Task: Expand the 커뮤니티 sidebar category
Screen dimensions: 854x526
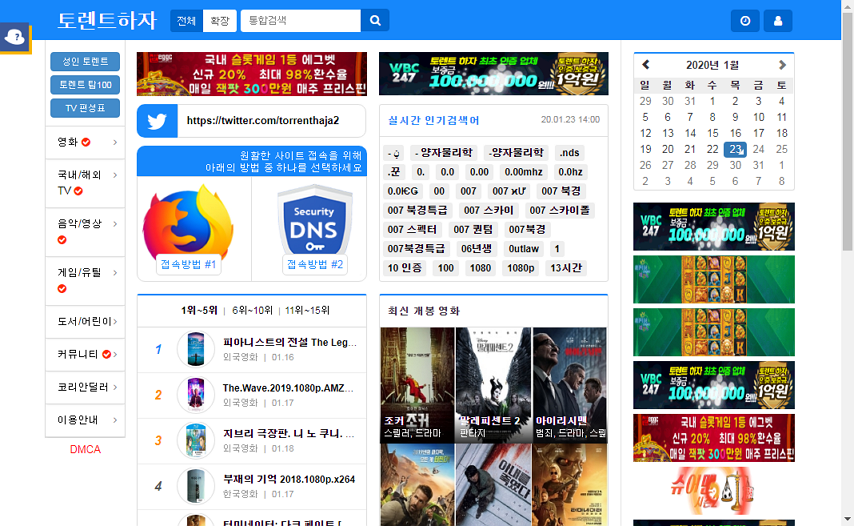Action: click(86, 354)
